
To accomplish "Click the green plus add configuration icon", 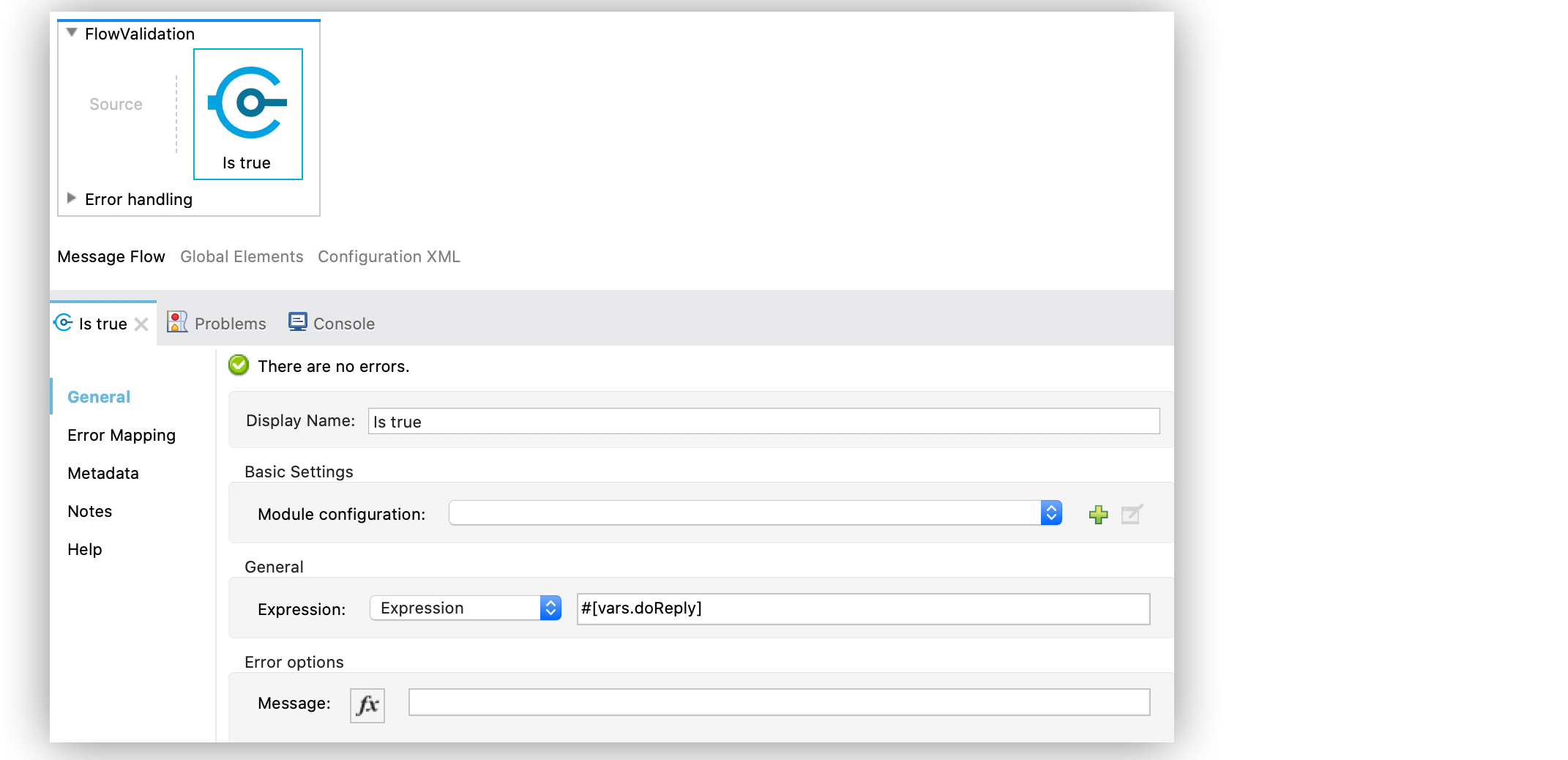I will click(1098, 515).
